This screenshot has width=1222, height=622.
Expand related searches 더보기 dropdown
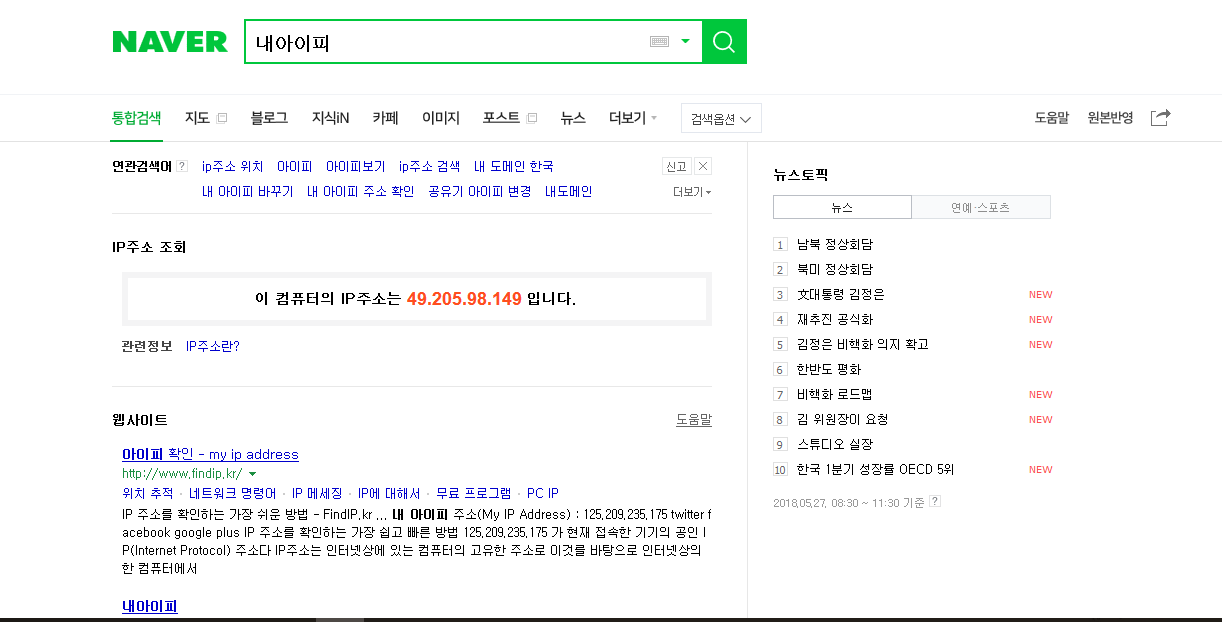692,192
